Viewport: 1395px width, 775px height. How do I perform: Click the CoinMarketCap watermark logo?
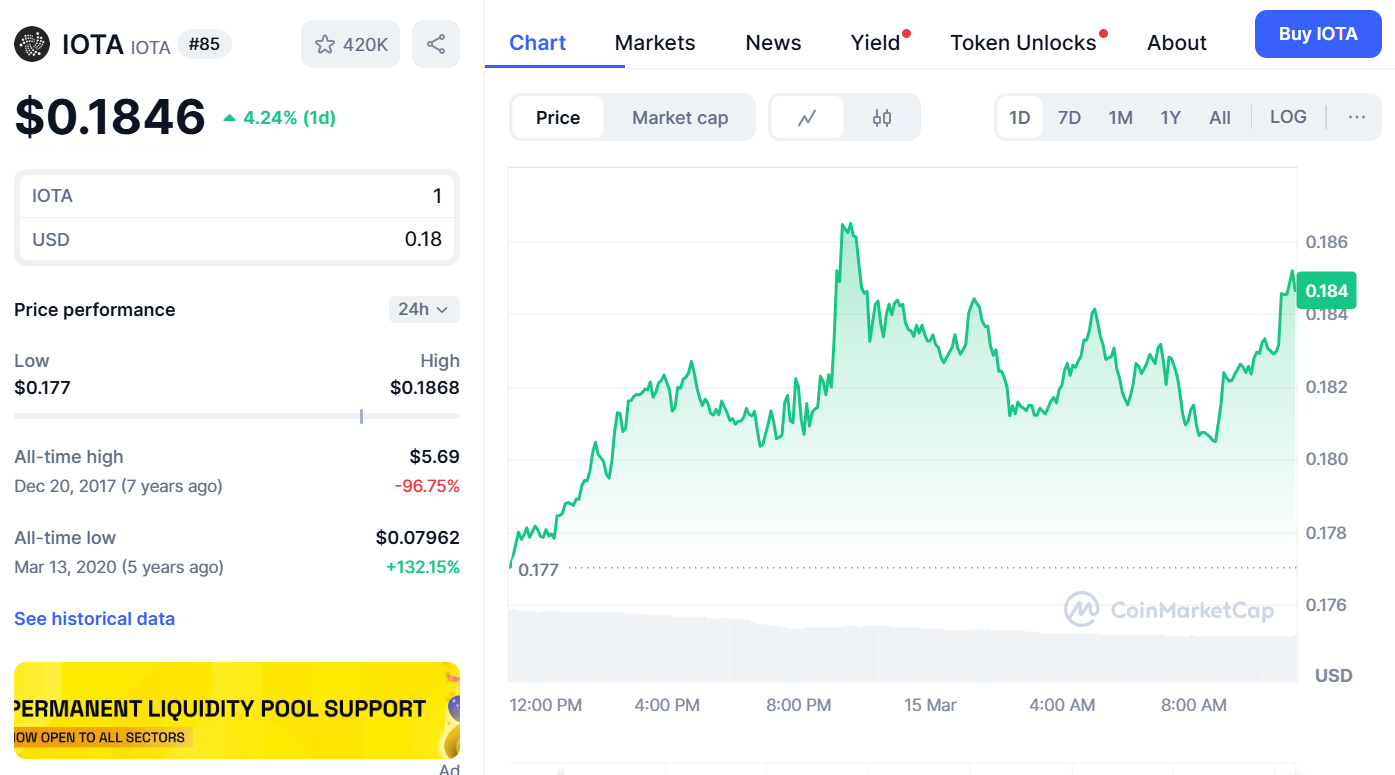[1168, 609]
